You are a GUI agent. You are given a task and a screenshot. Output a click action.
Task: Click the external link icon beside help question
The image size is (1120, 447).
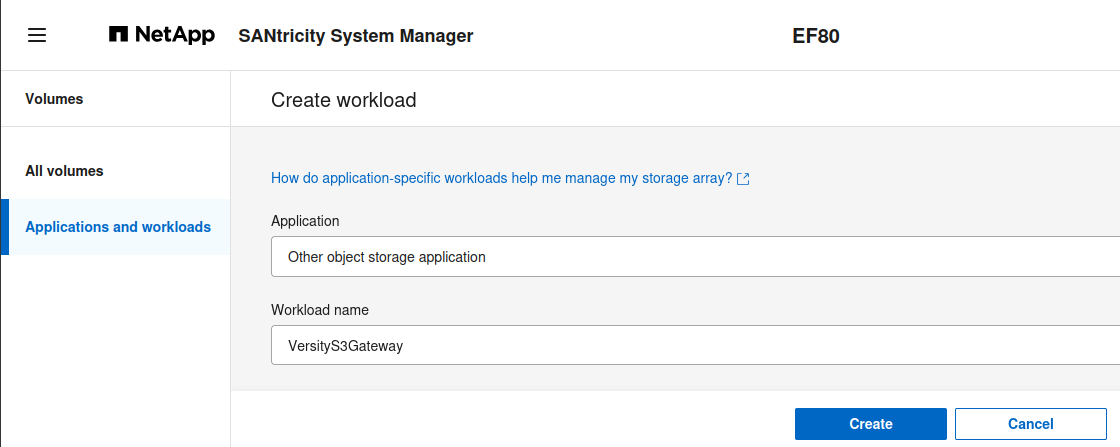[x=743, y=179]
